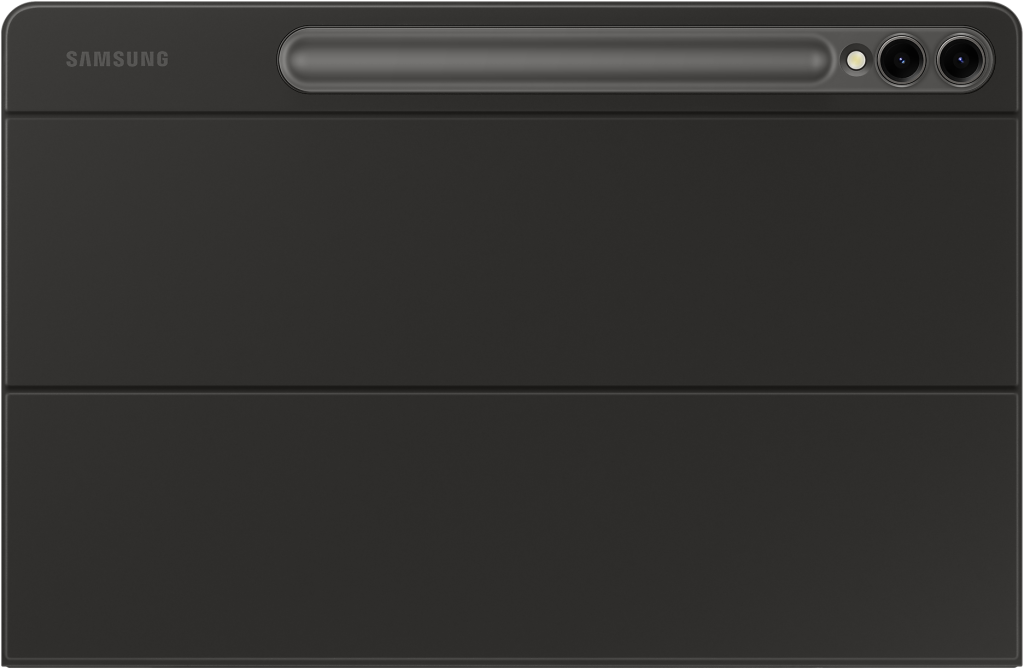1024x669 pixels.
Task: Select the top strip left of S Pen slot
Action: 140,59
